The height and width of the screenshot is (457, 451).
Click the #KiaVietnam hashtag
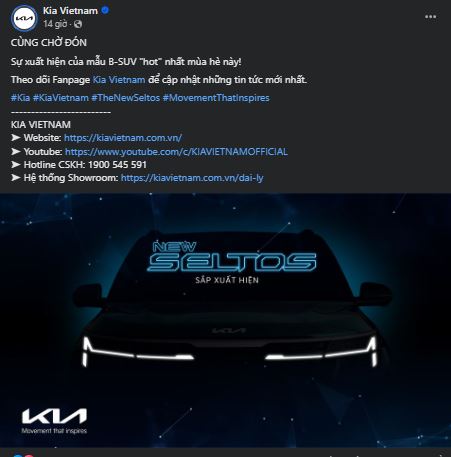(61, 98)
